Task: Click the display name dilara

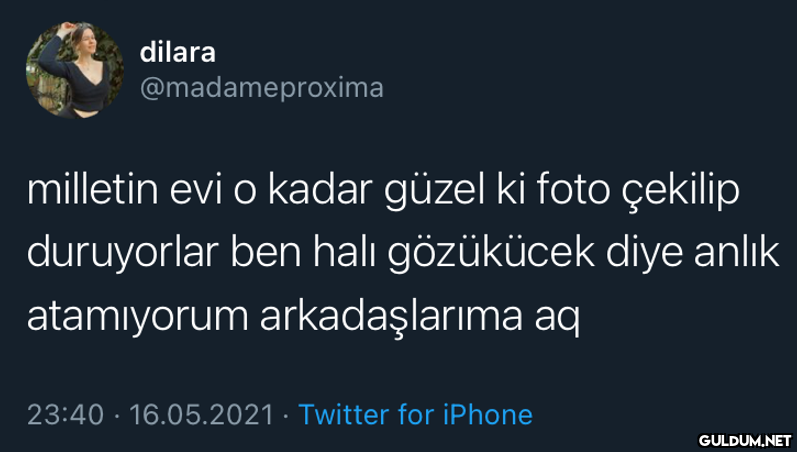Action: coord(177,52)
